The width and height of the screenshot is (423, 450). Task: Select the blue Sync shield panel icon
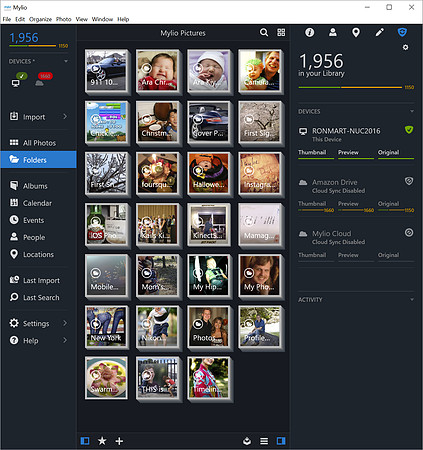coord(402,32)
